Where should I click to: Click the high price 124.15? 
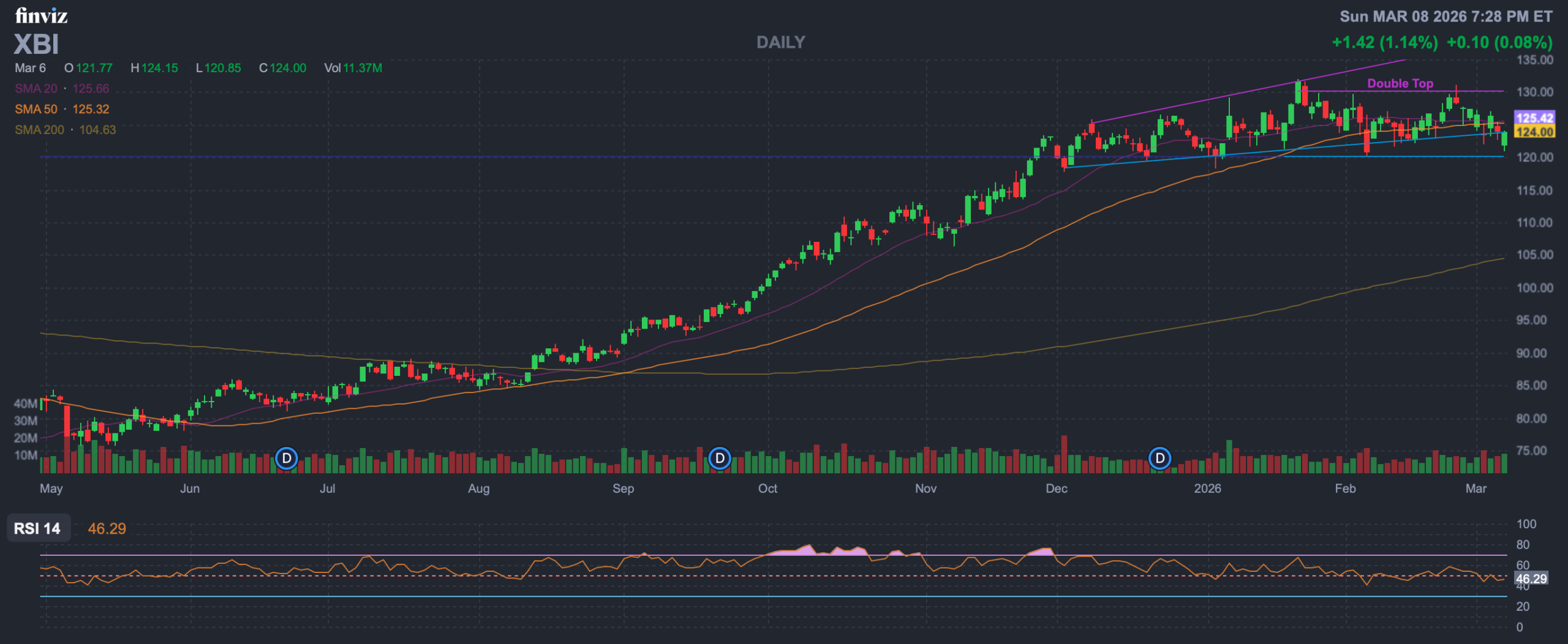click(x=160, y=68)
